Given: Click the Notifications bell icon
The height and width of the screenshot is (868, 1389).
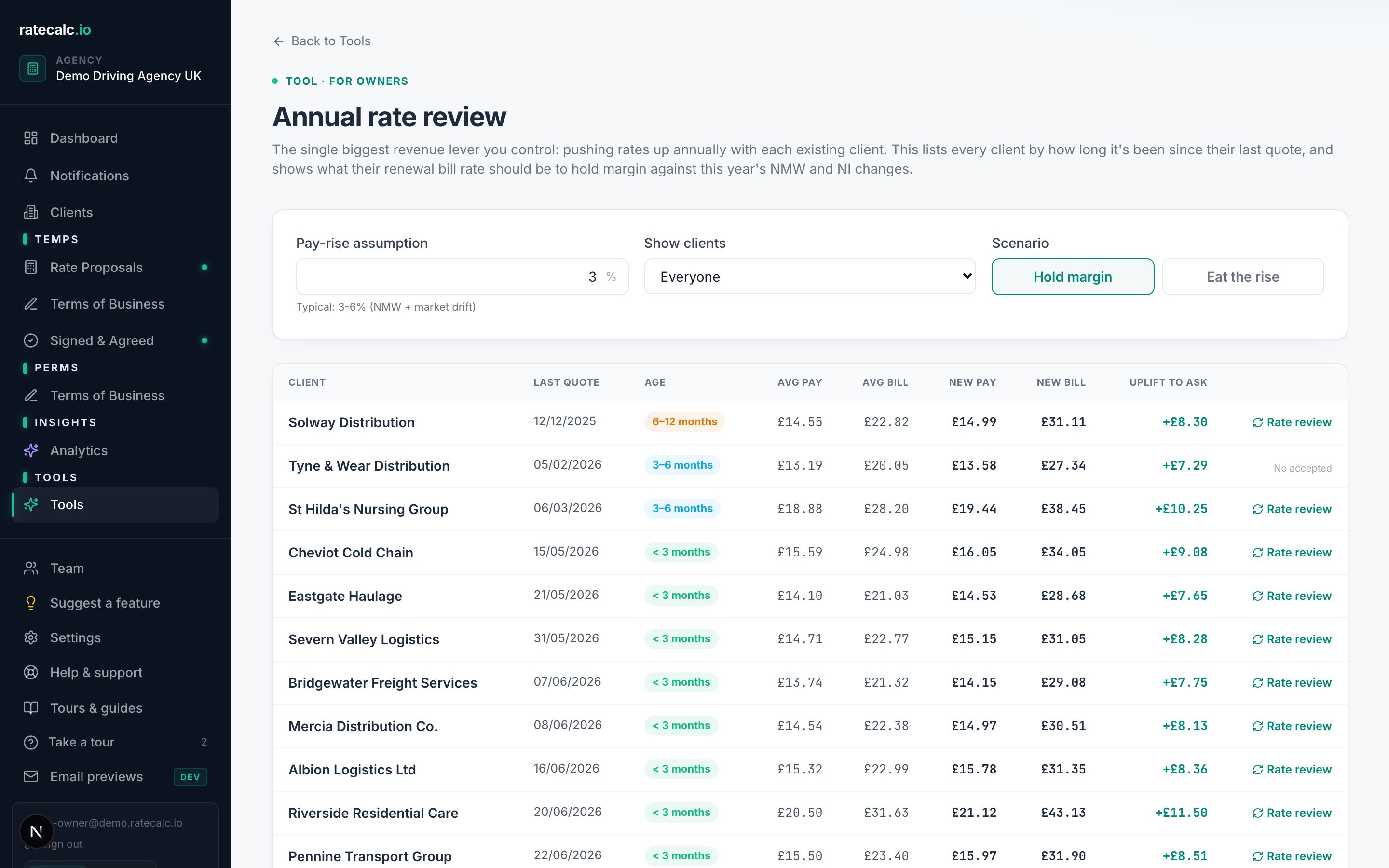Looking at the screenshot, I should point(31,175).
